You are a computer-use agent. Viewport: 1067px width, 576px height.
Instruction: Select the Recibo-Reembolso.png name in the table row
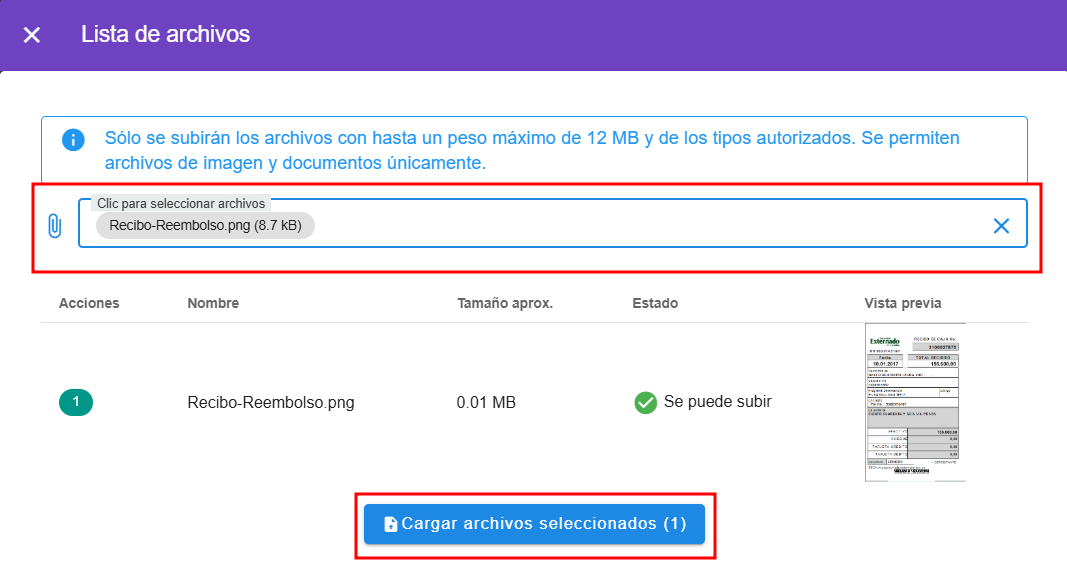click(271, 403)
